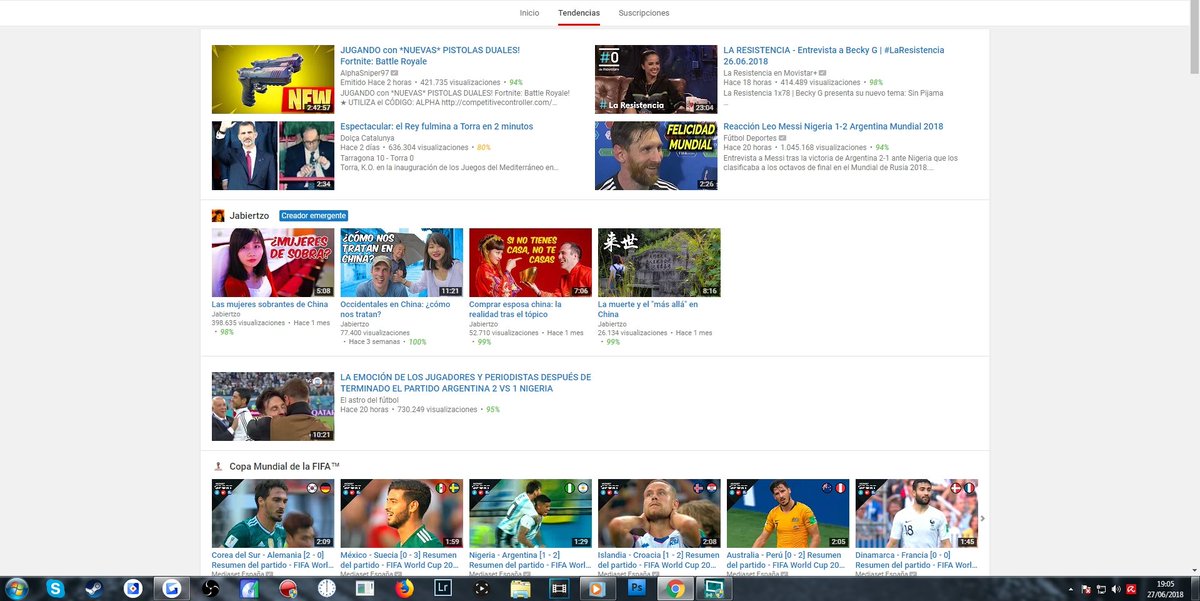
Task: Open the Windows Start menu
Action: [x=16, y=588]
